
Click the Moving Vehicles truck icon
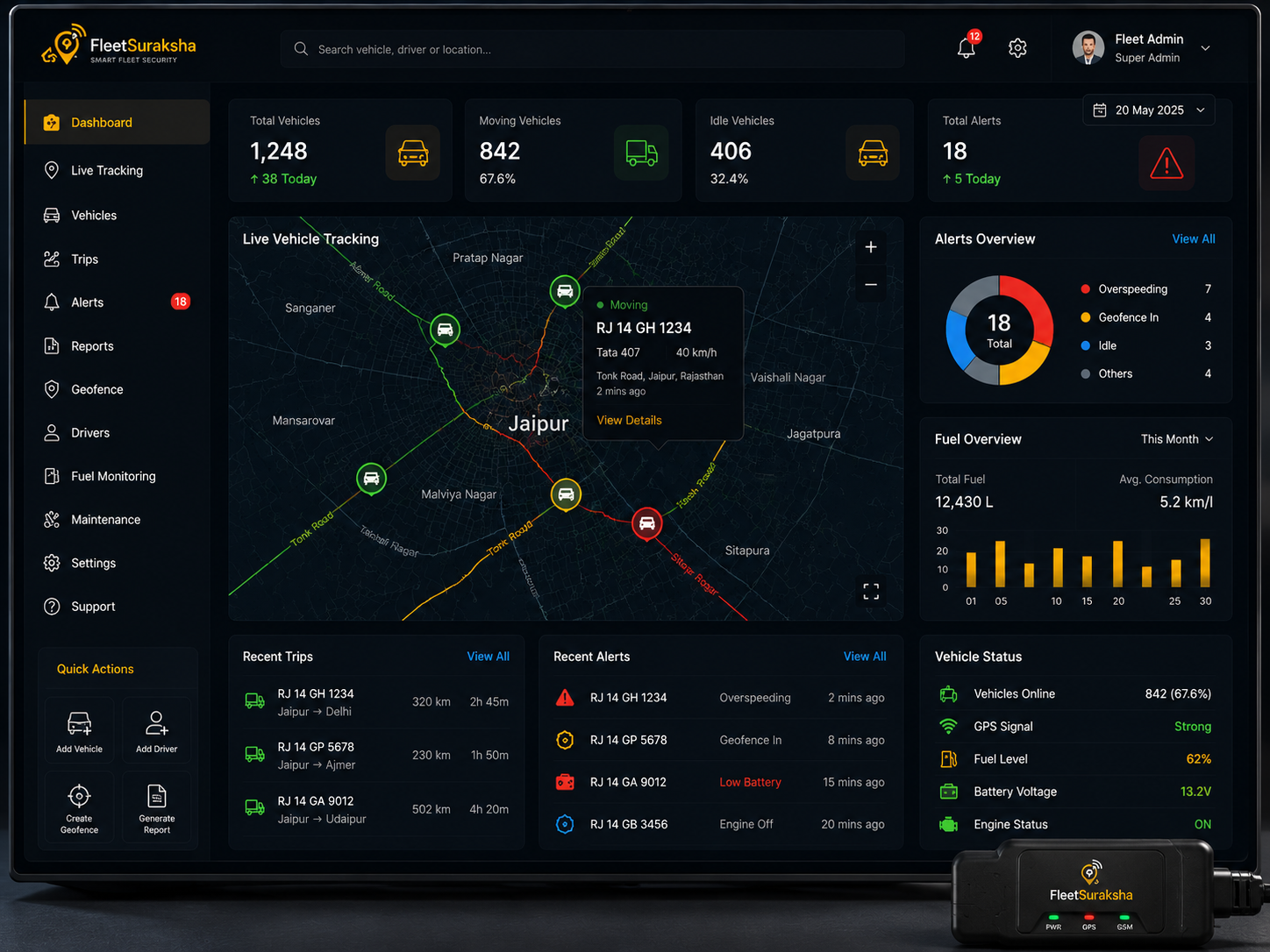[641, 153]
